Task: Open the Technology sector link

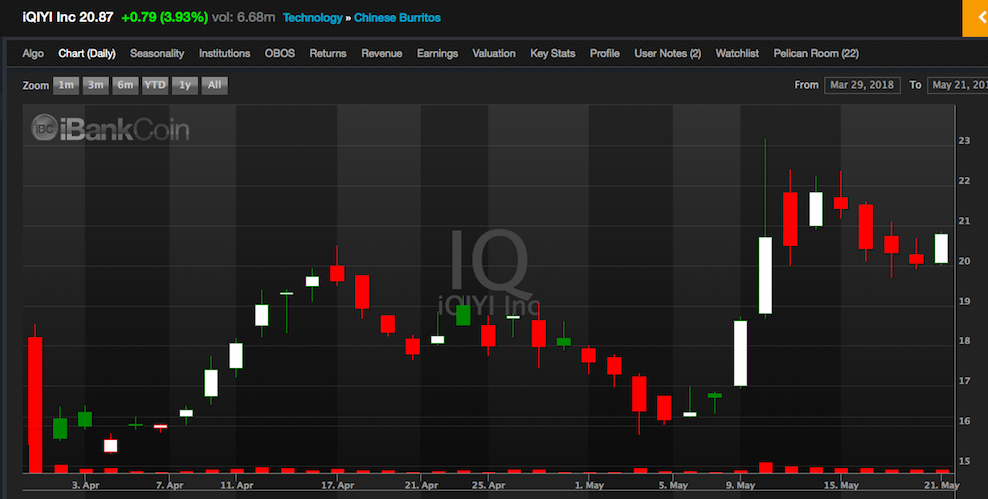Action: click(x=313, y=18)
